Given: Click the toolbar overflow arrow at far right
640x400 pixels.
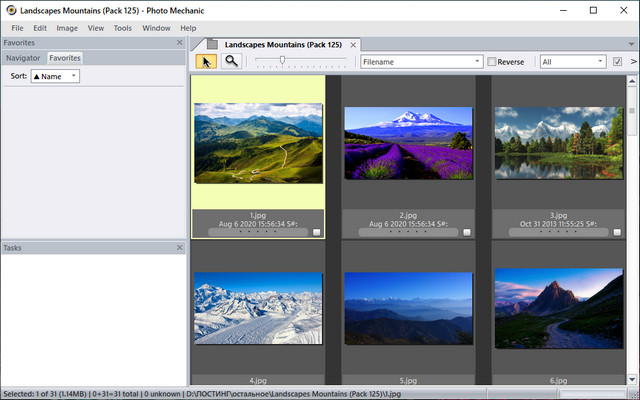Looking at the screenshot, I should pyautogui.click(x=633, y=61).
